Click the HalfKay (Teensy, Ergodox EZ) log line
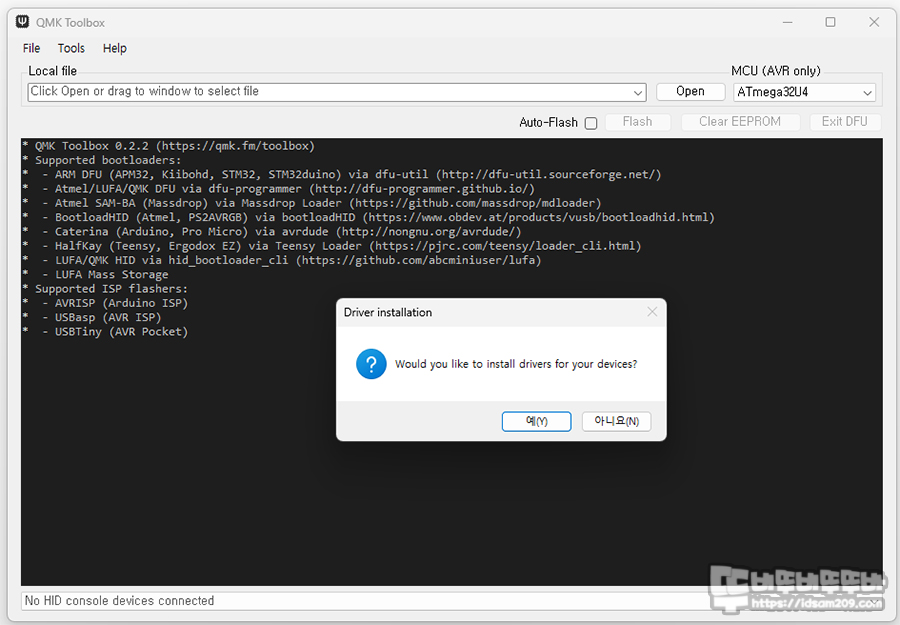 pyautogui.click(x=332, y=246)
